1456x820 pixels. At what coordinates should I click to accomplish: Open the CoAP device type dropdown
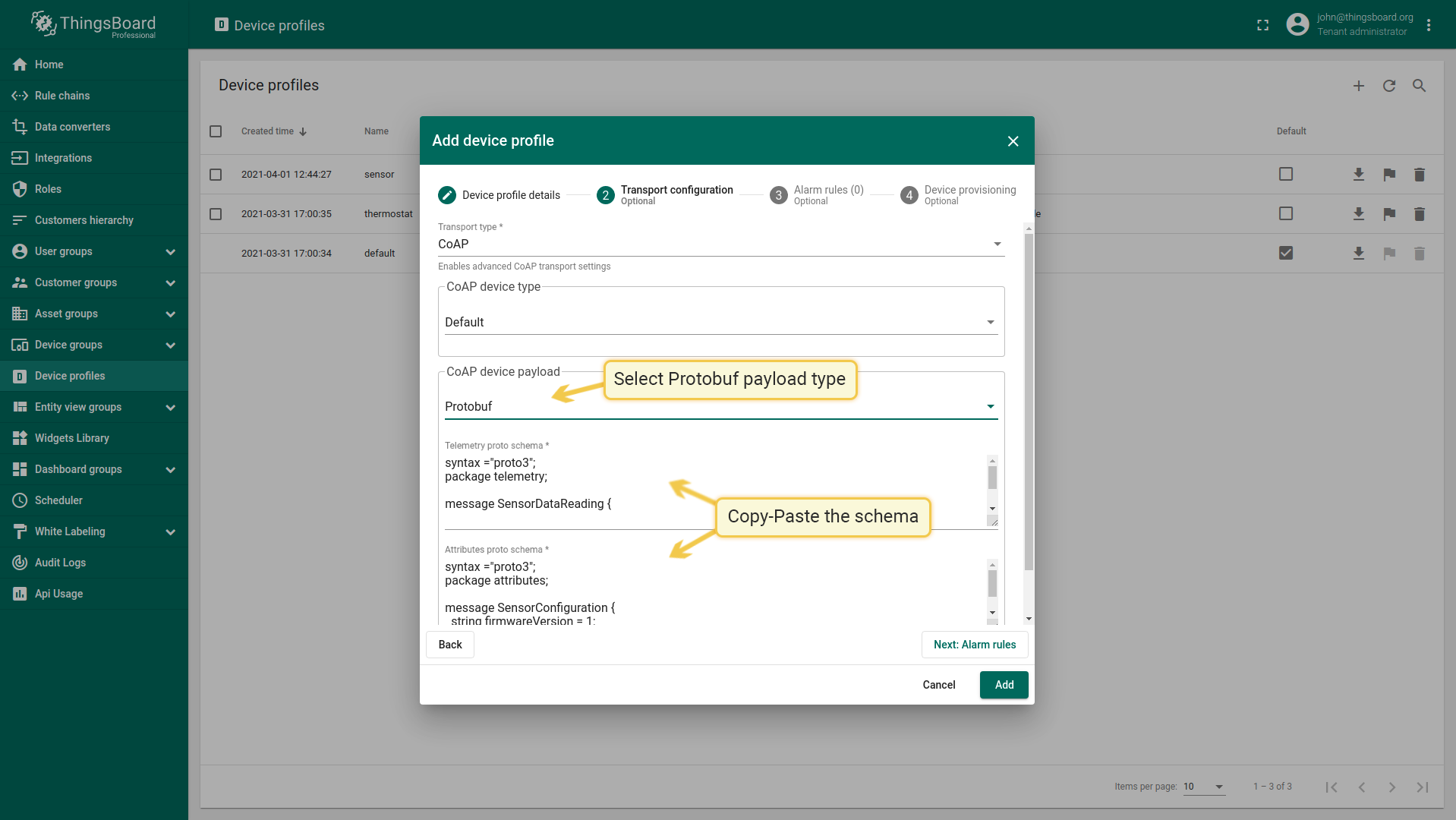721,322
